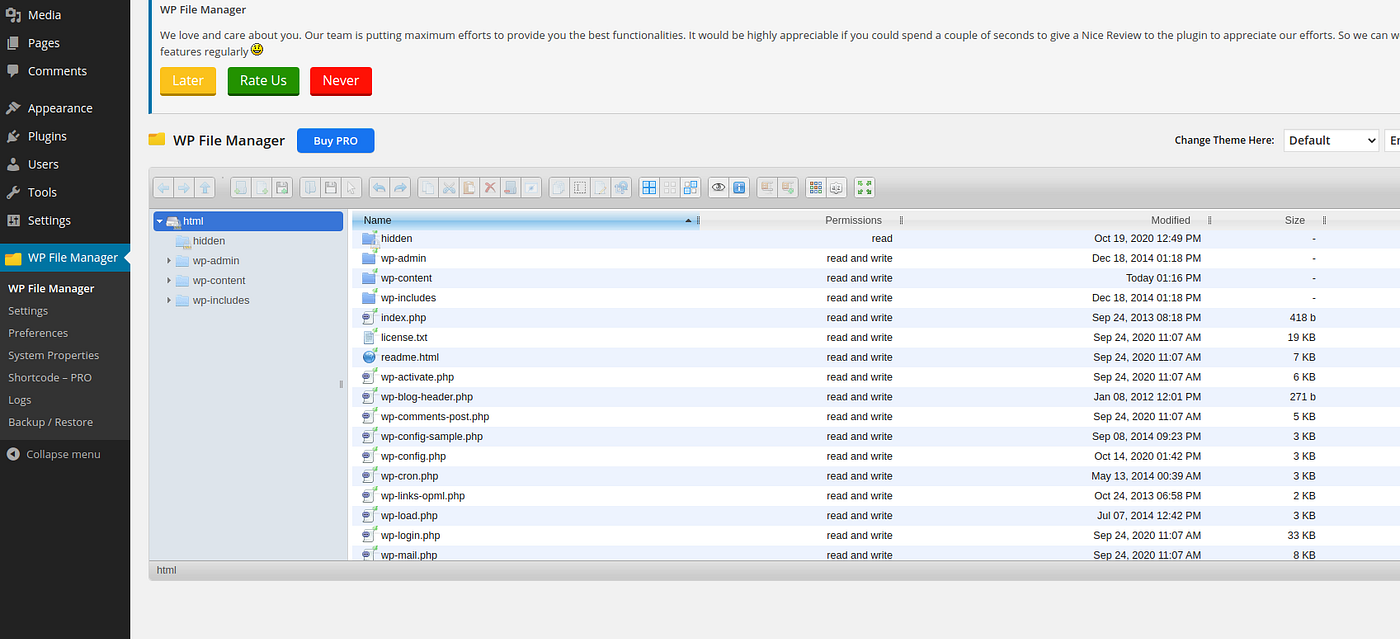This screenshot has width=1400, height=639.
Task: Go back in file manager toolbar
Action: tap(163, 187)
